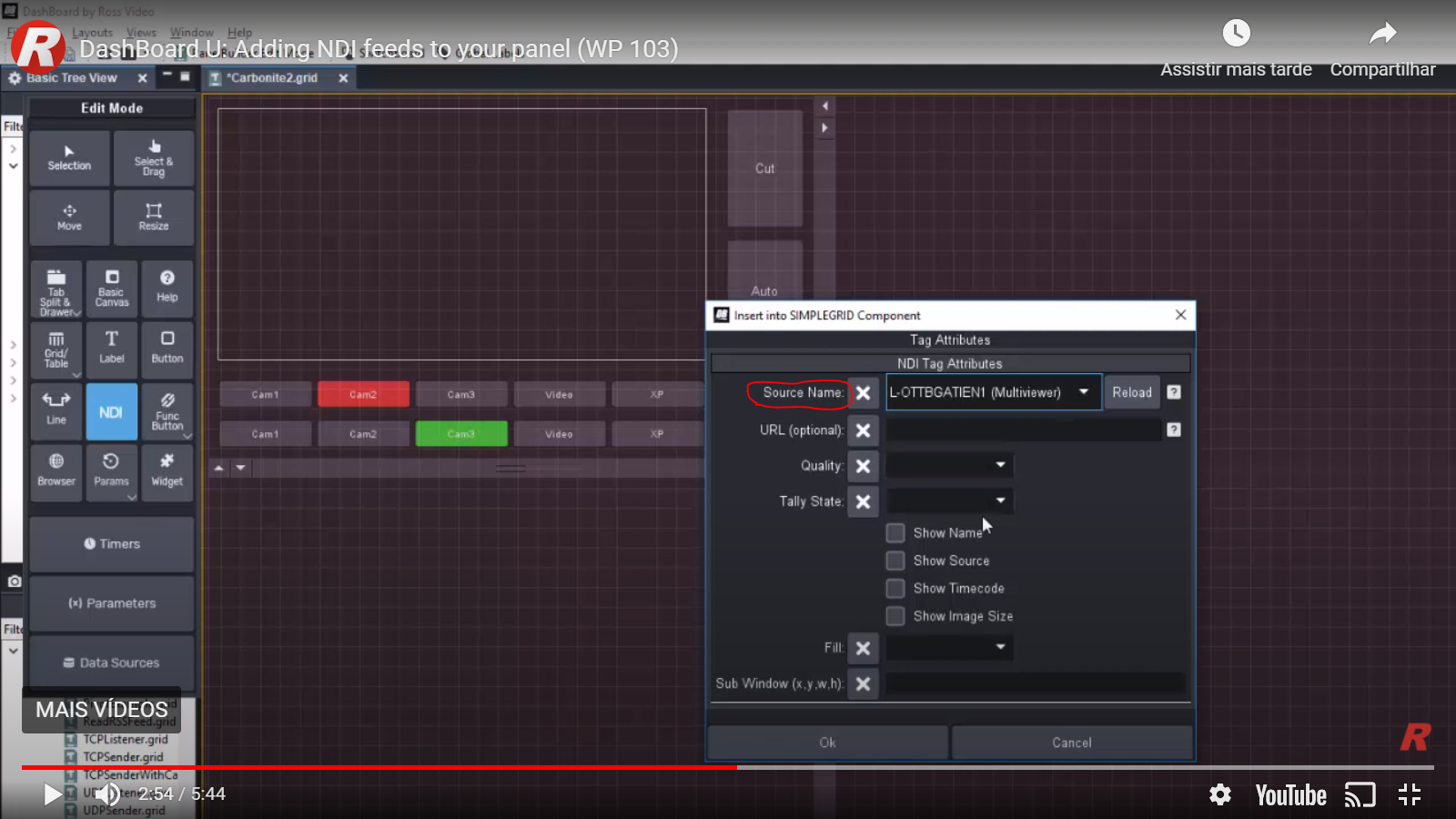
Task: Cancel the Insert into SIMPLEGRID dialog
Action: pyautogui.click(x=1072, y=743)
